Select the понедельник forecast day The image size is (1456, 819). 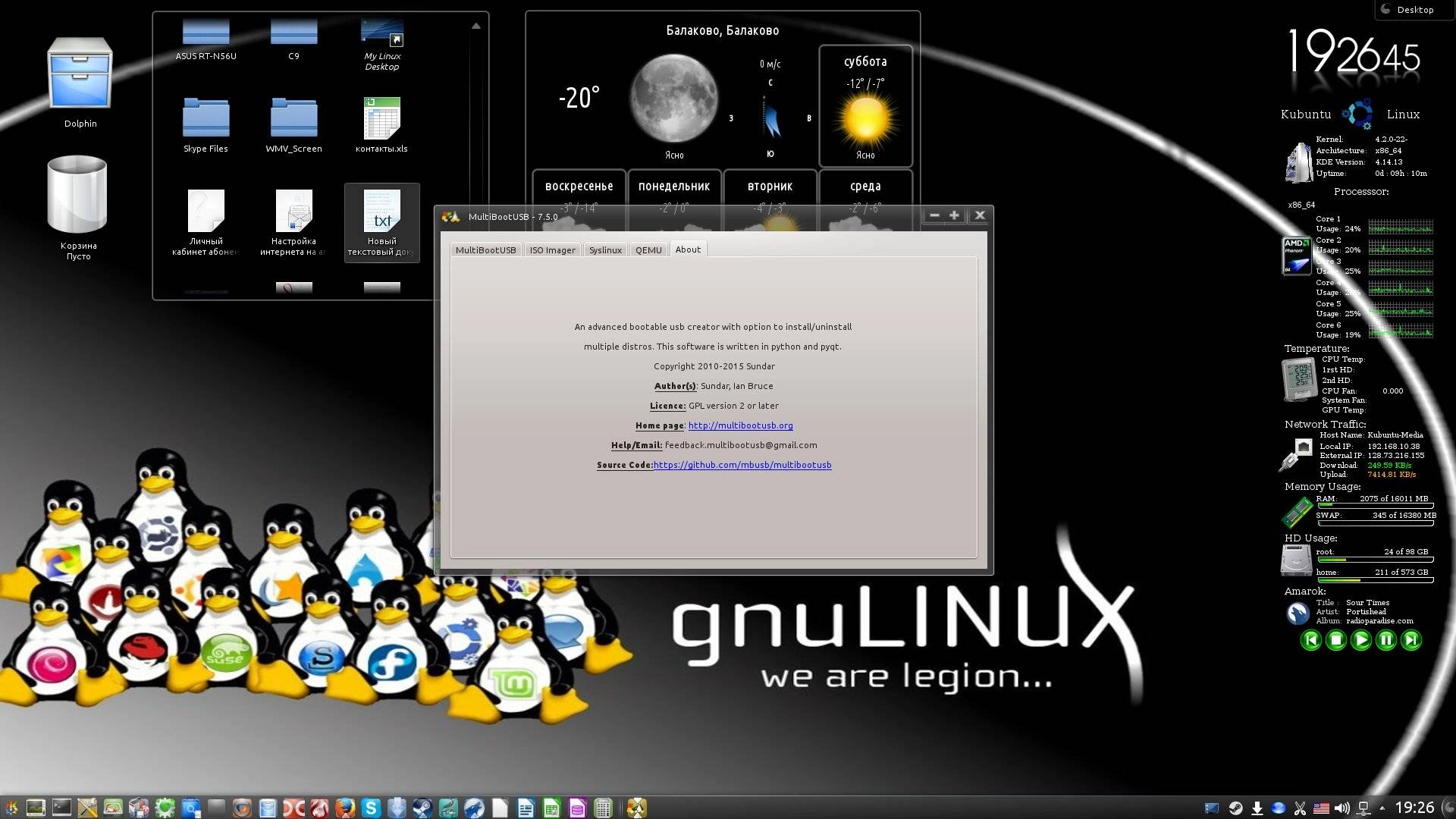[x=674, y=188]
